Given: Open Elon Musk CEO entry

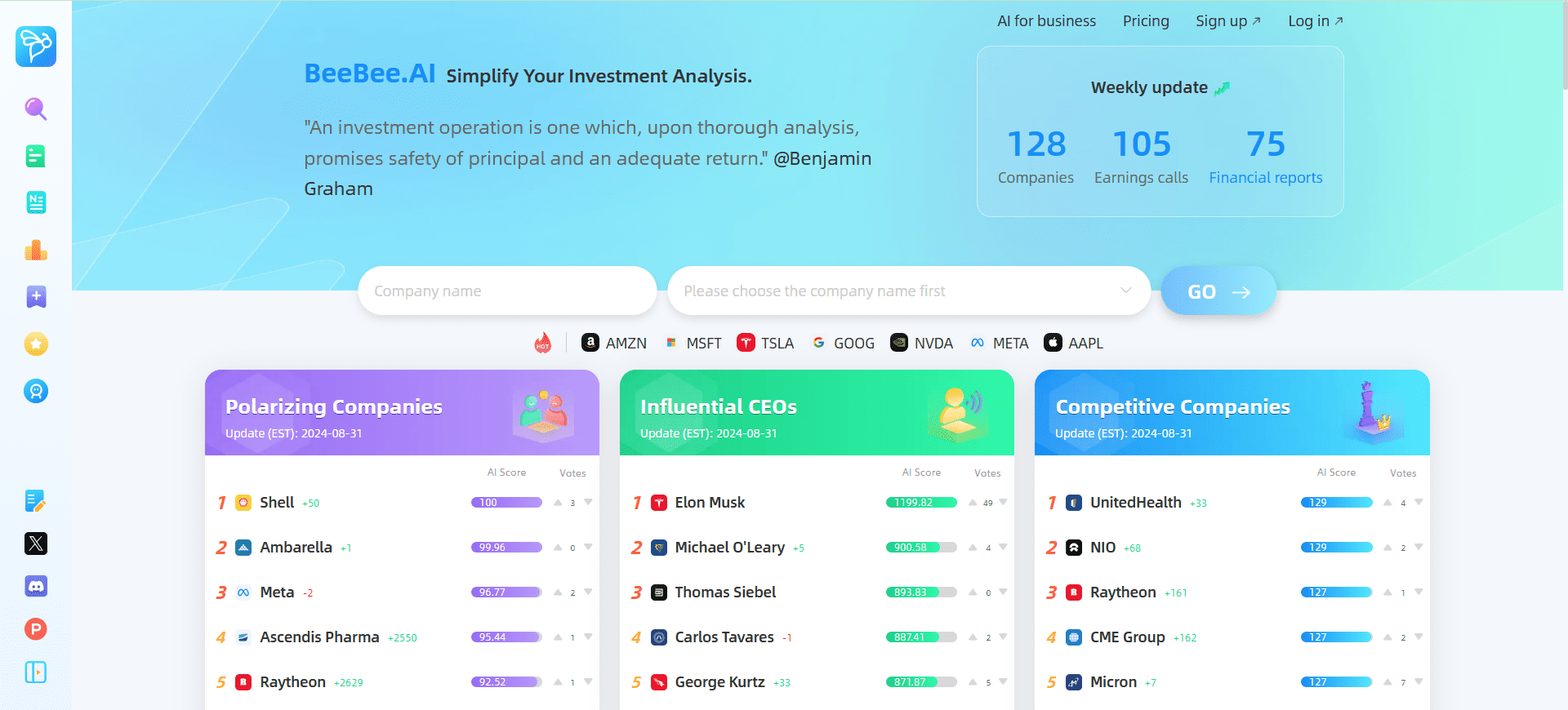Looking at the screenshot, I should click(710, 502).
